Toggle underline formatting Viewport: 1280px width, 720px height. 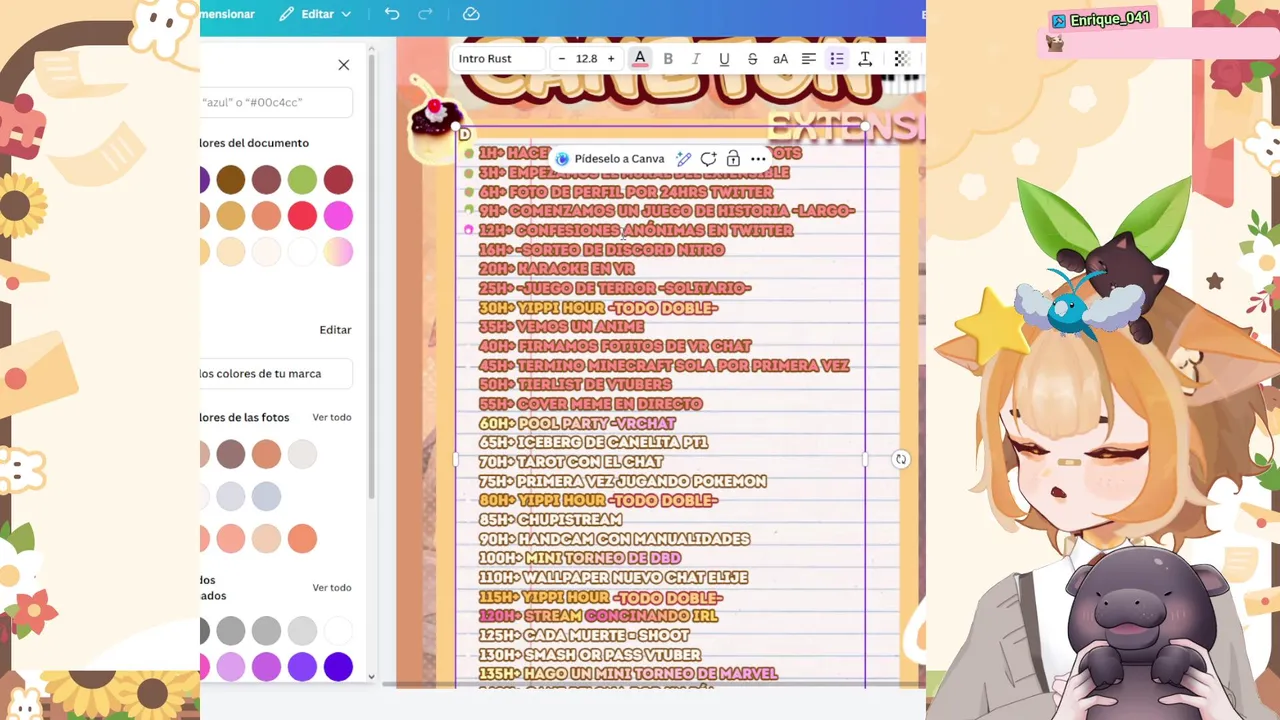pyautogui.click(x=724, y=59)
